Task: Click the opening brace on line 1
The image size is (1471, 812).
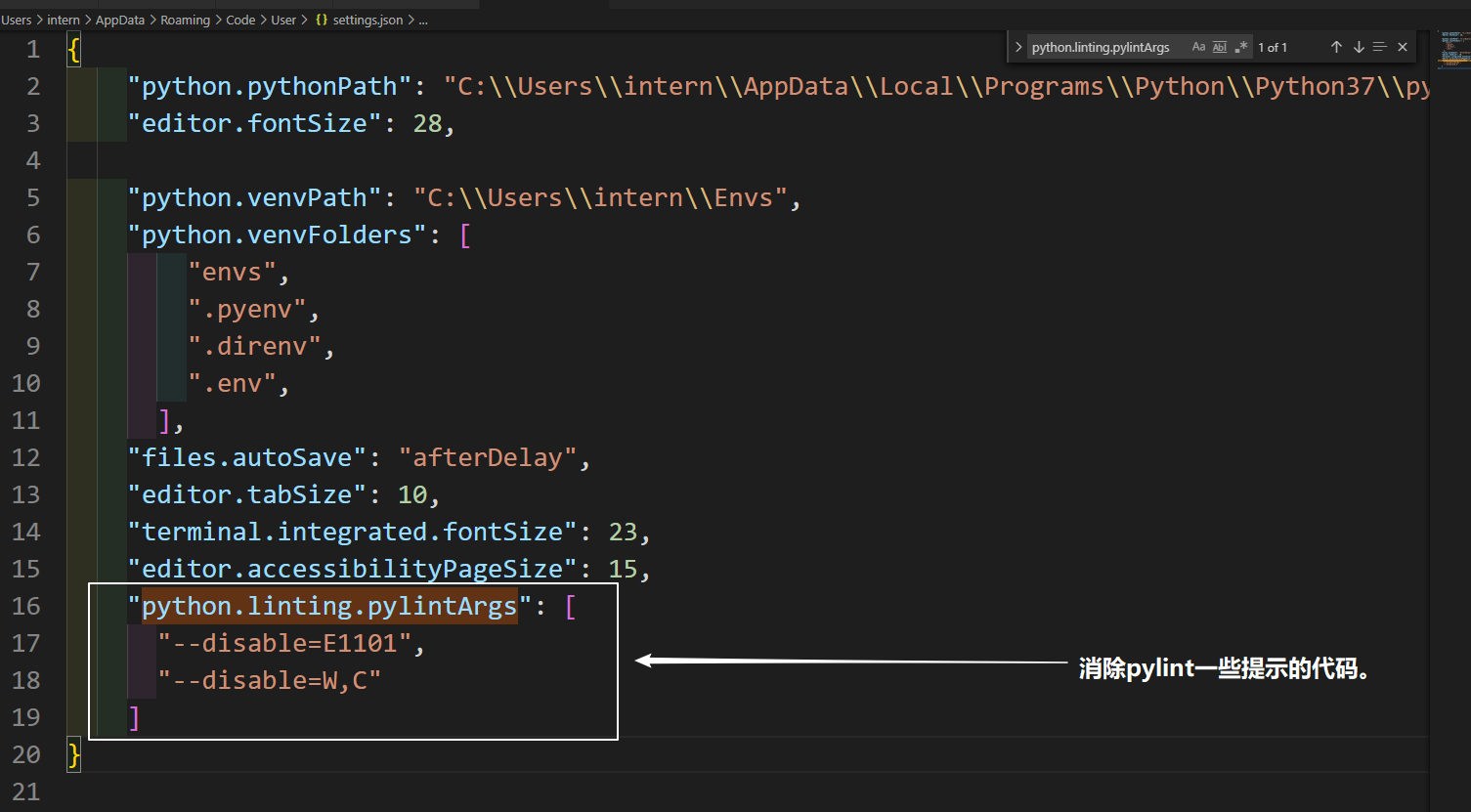Action: tap(73, 49)
